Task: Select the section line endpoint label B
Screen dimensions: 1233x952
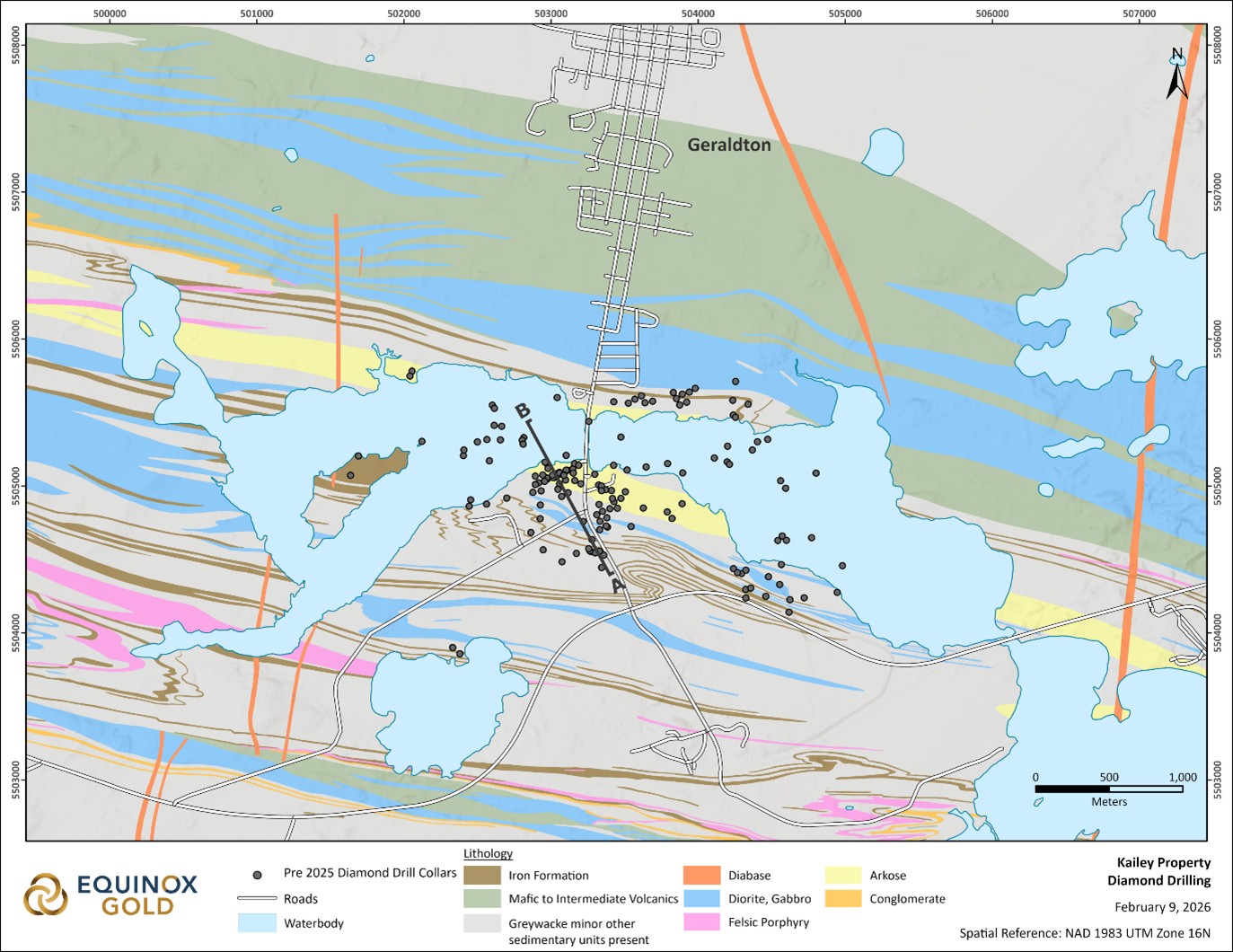Action: [523, 411]
